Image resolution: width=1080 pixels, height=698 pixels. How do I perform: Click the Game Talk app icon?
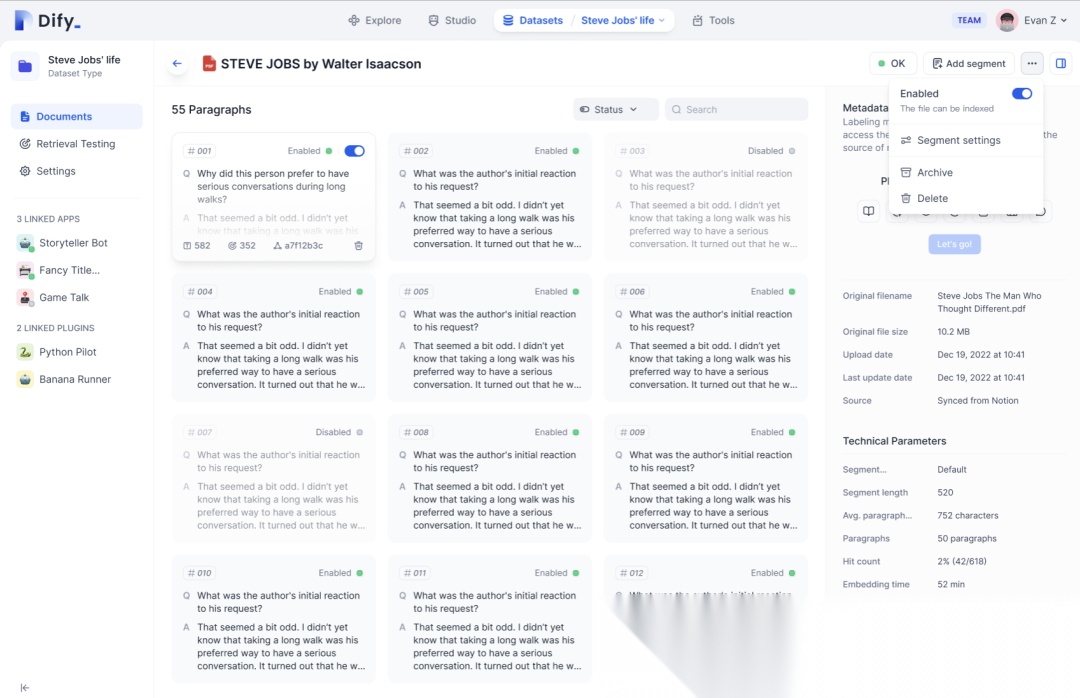pyautogui.click(x=25, y=298)
